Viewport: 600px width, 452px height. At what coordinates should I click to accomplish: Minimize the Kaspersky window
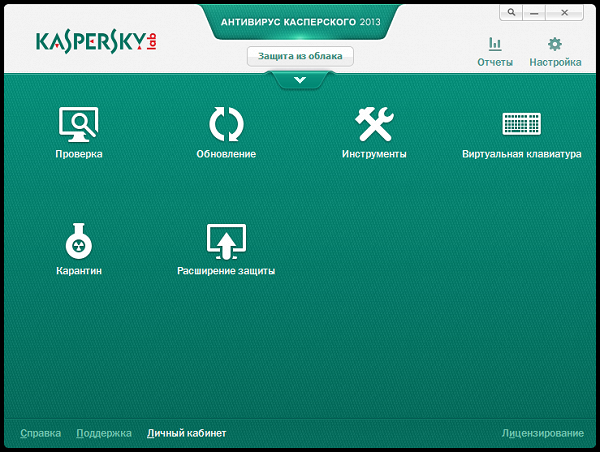(534, 13)
